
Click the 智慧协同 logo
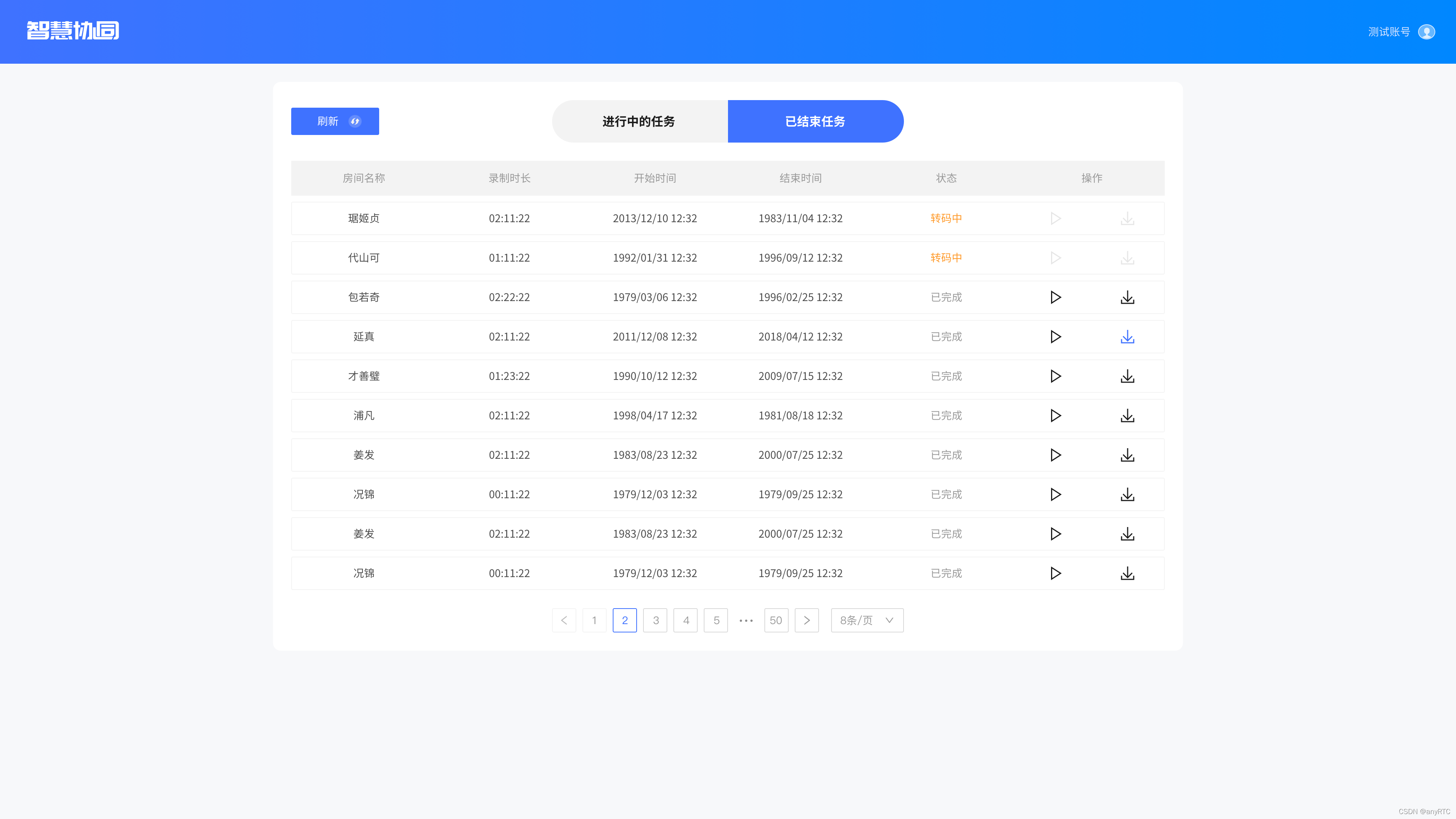[x=73, y=30]
